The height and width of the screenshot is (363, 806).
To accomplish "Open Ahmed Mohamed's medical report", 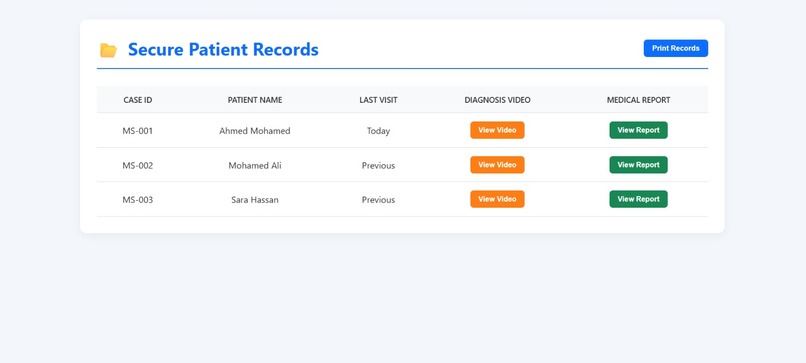I will (x=638, y=130).
